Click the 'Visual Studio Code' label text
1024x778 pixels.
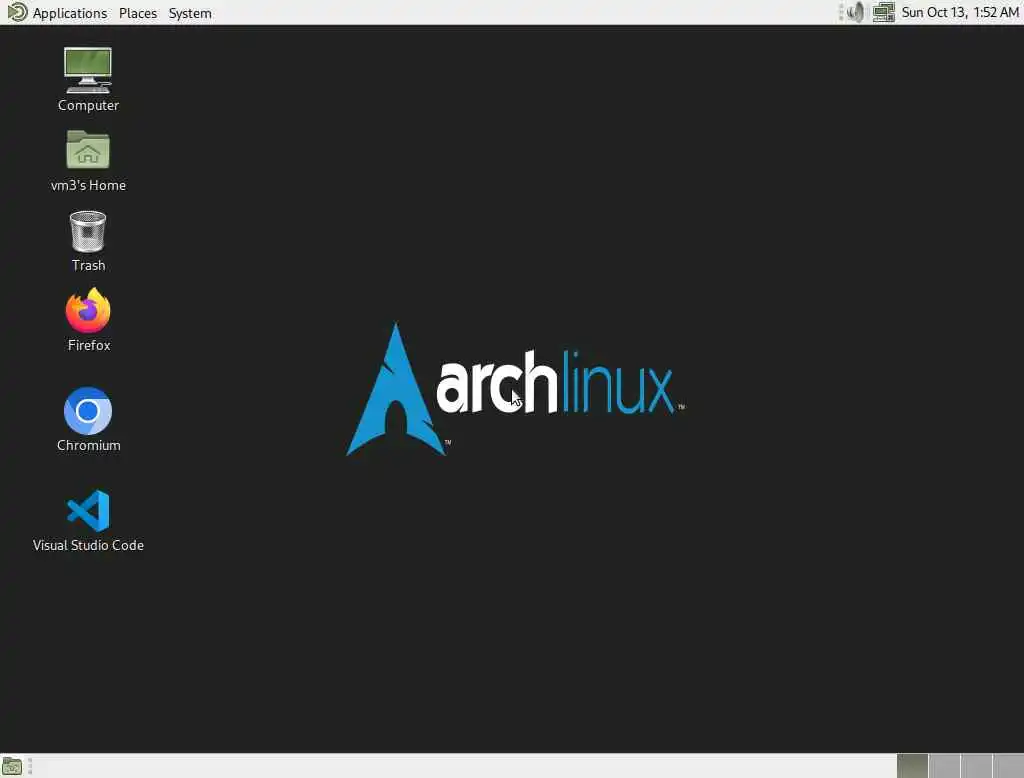pyautogui.click(x=88, y=545)
